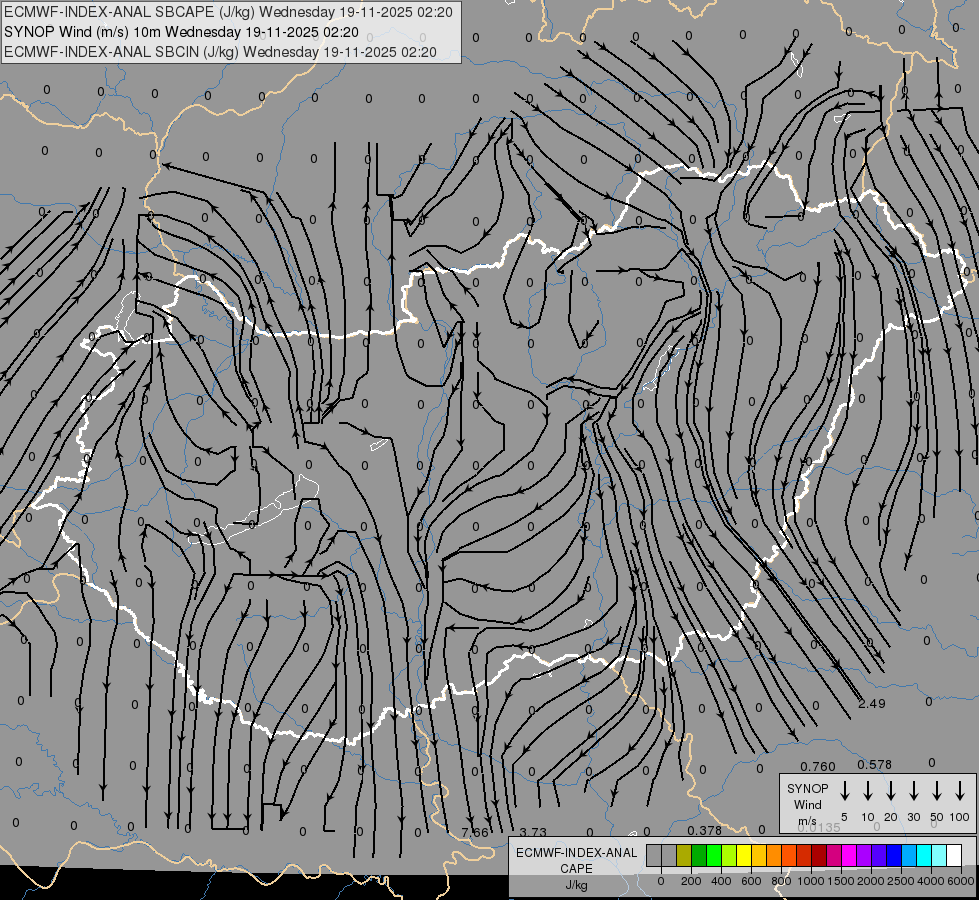
Task: Pick the olive swatch in the CAPE color scale
Action: click(x=684, y=855)
